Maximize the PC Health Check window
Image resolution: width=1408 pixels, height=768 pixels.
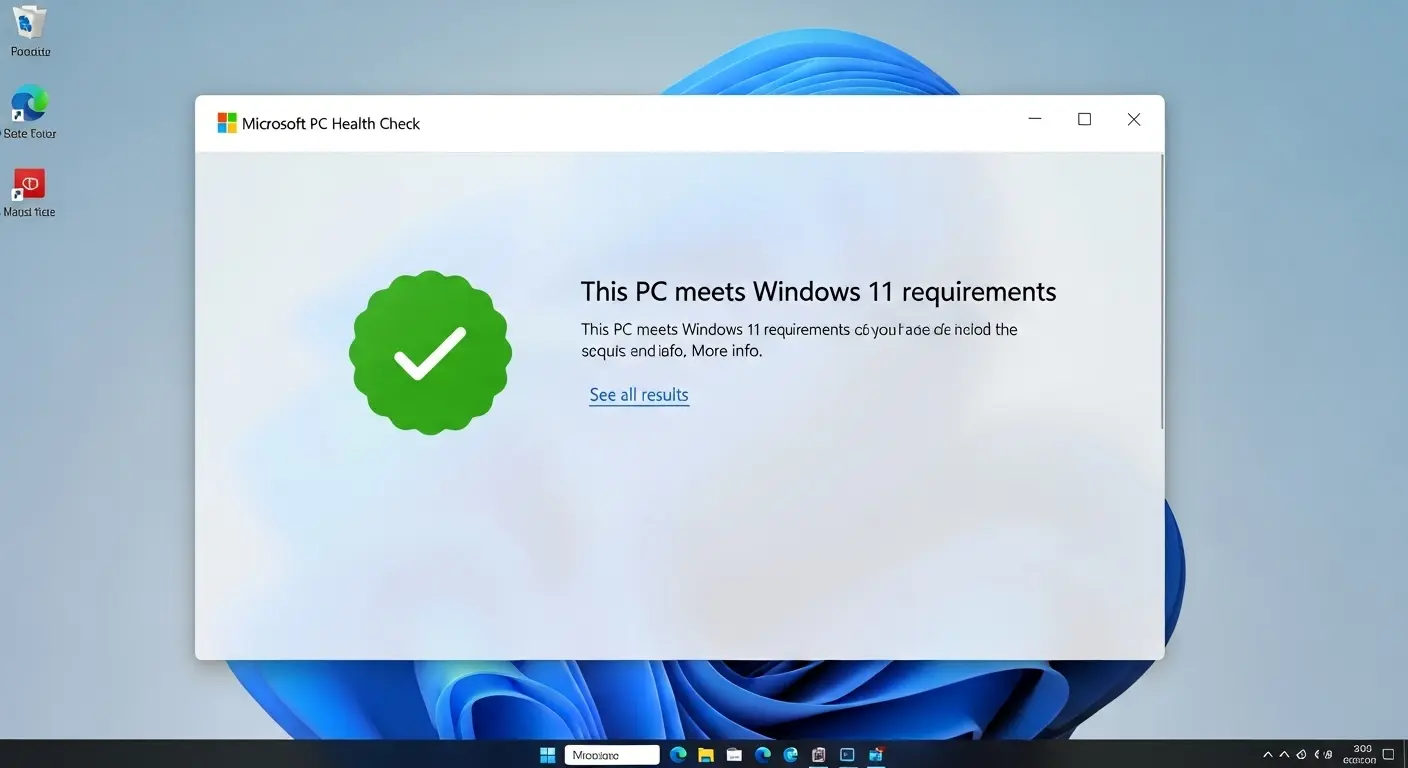point(1084,119)
